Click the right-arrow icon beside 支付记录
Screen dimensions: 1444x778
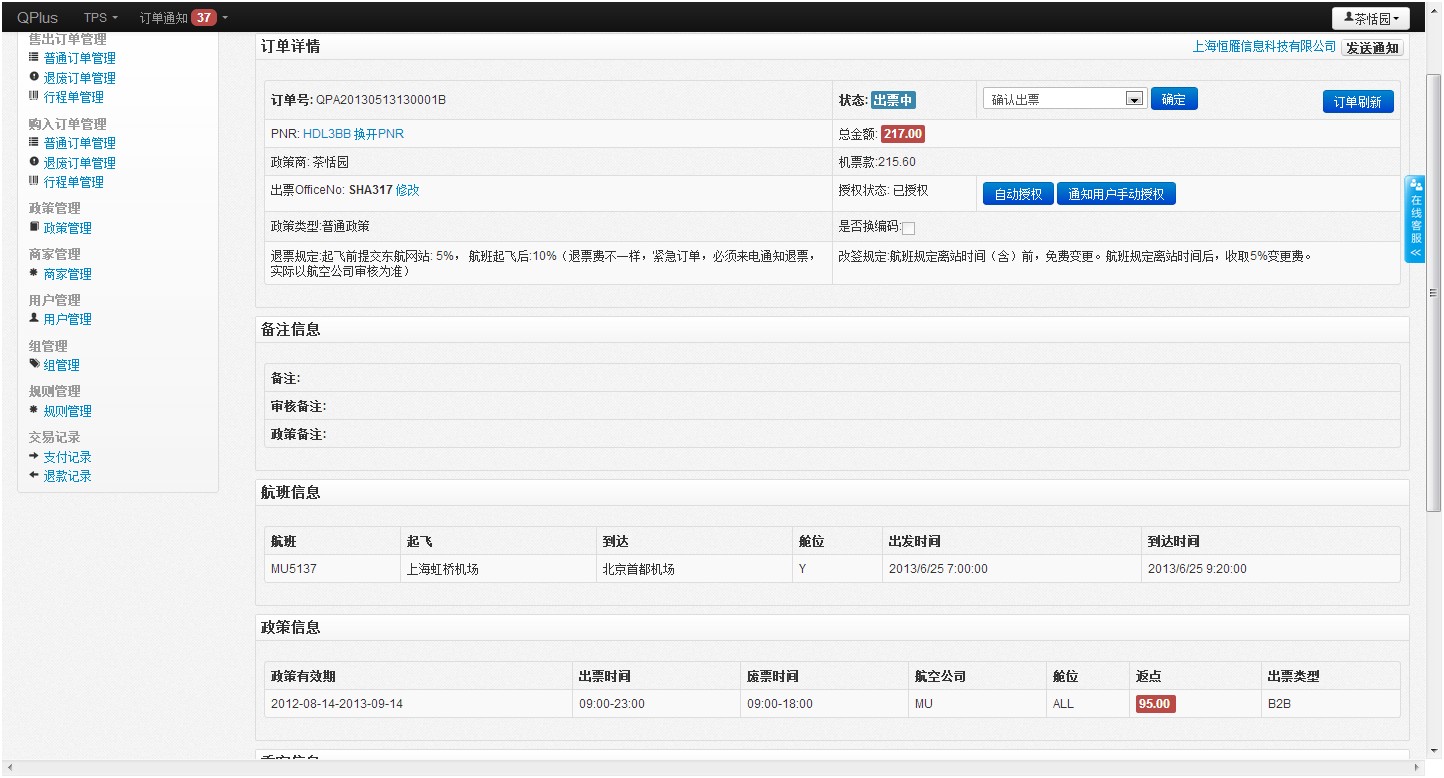(34, 456)
